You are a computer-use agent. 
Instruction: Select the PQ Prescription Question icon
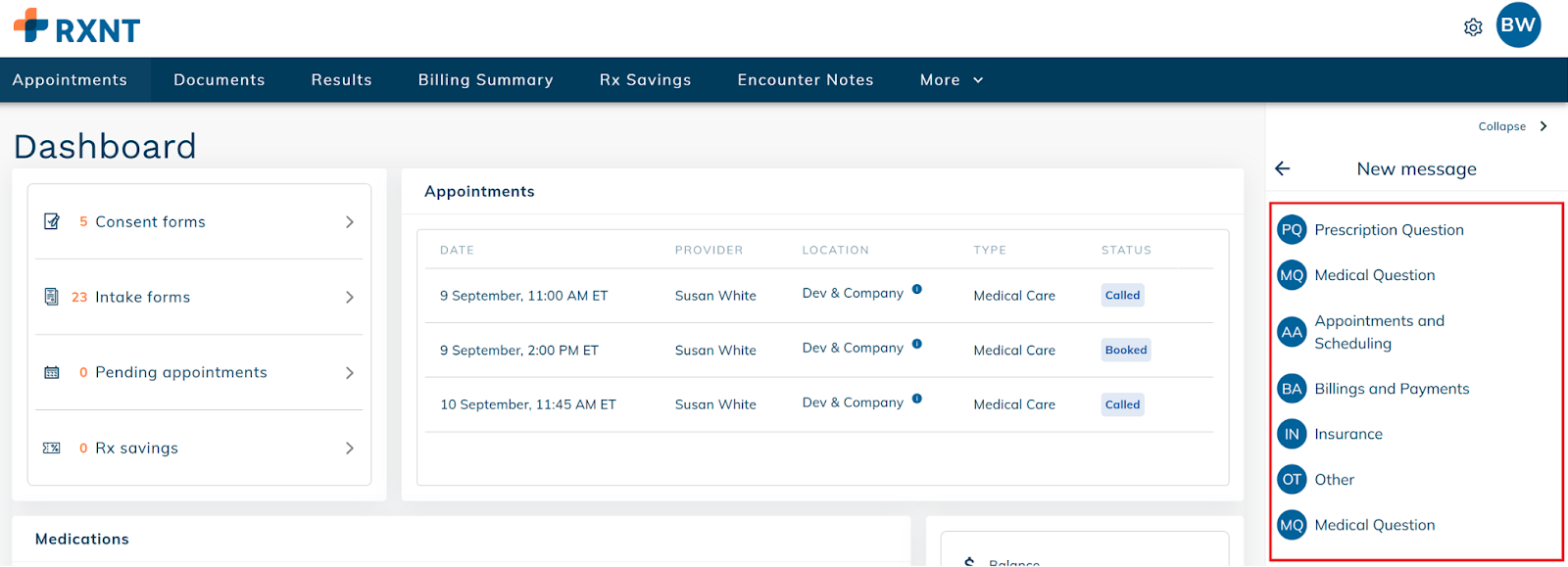(1292, 230)
